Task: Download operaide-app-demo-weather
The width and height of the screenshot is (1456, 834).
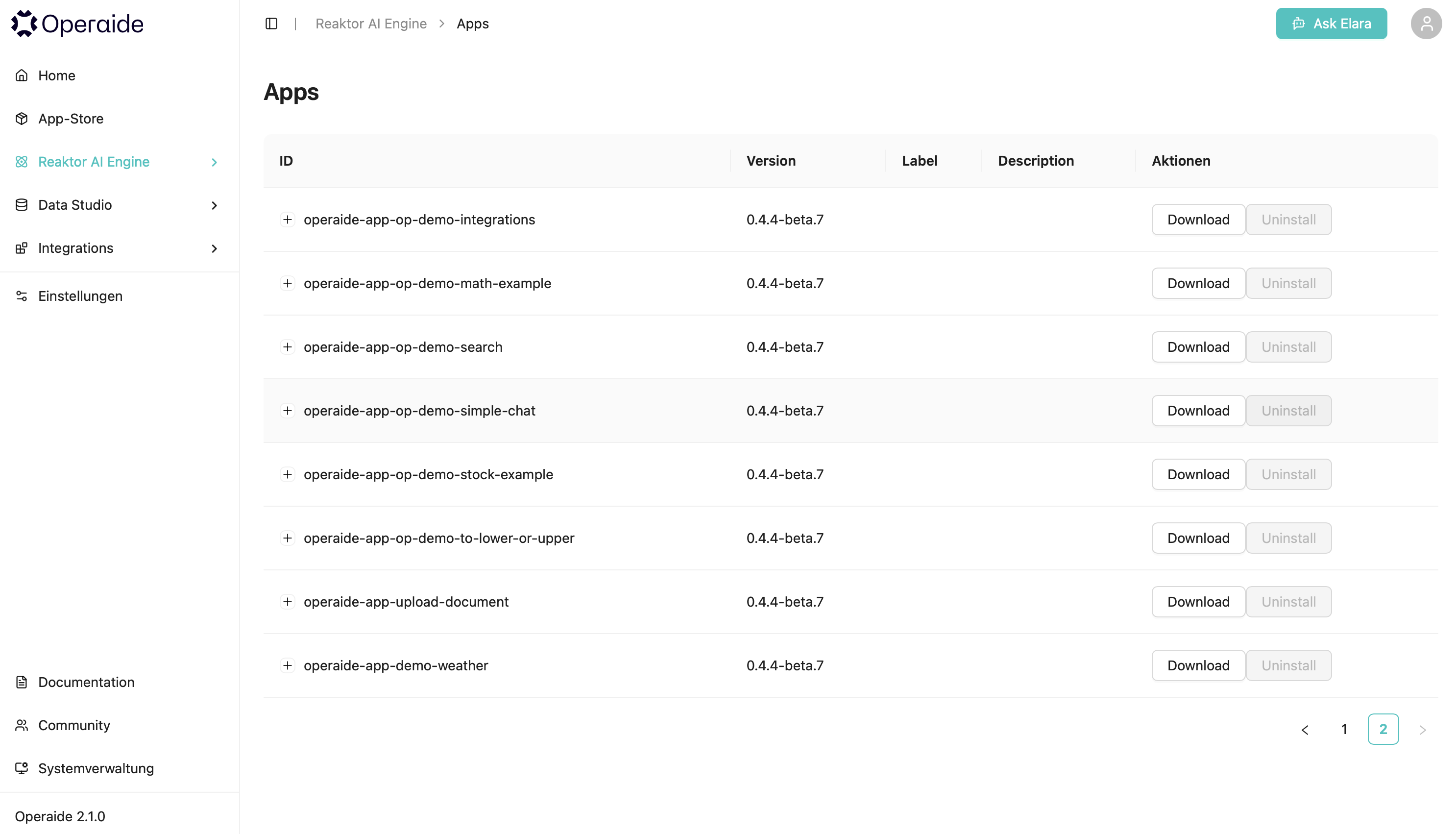Action: 1198,665
